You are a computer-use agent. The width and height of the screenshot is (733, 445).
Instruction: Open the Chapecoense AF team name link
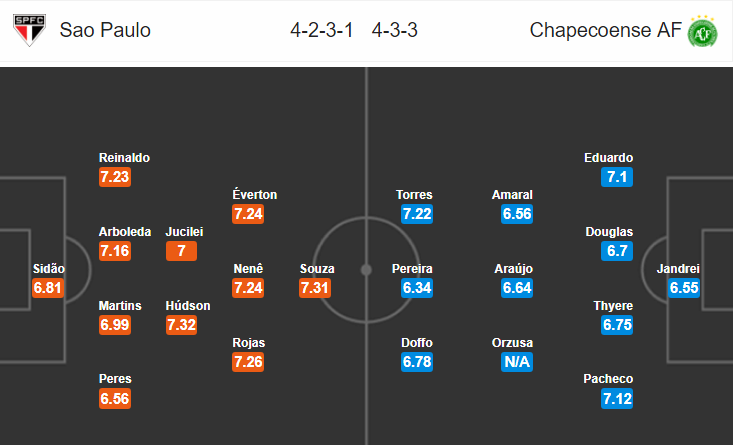606,30
